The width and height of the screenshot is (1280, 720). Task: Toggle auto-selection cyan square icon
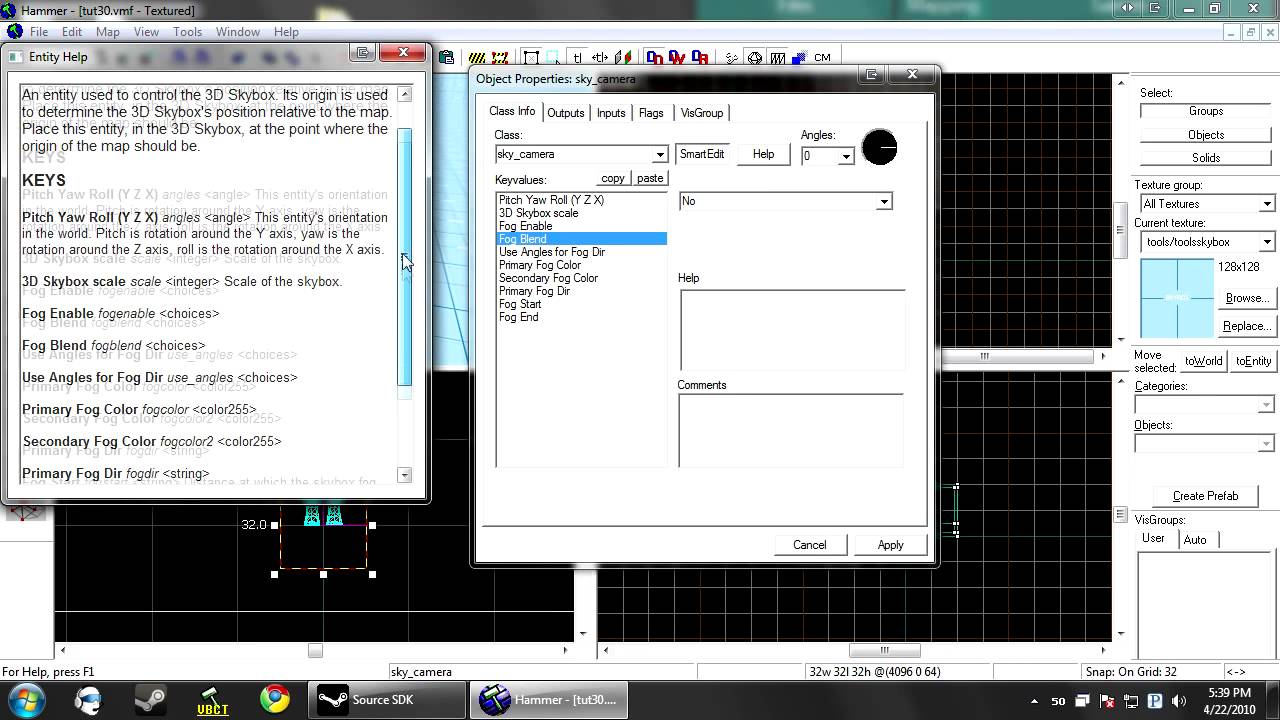[x=553, y=57]
